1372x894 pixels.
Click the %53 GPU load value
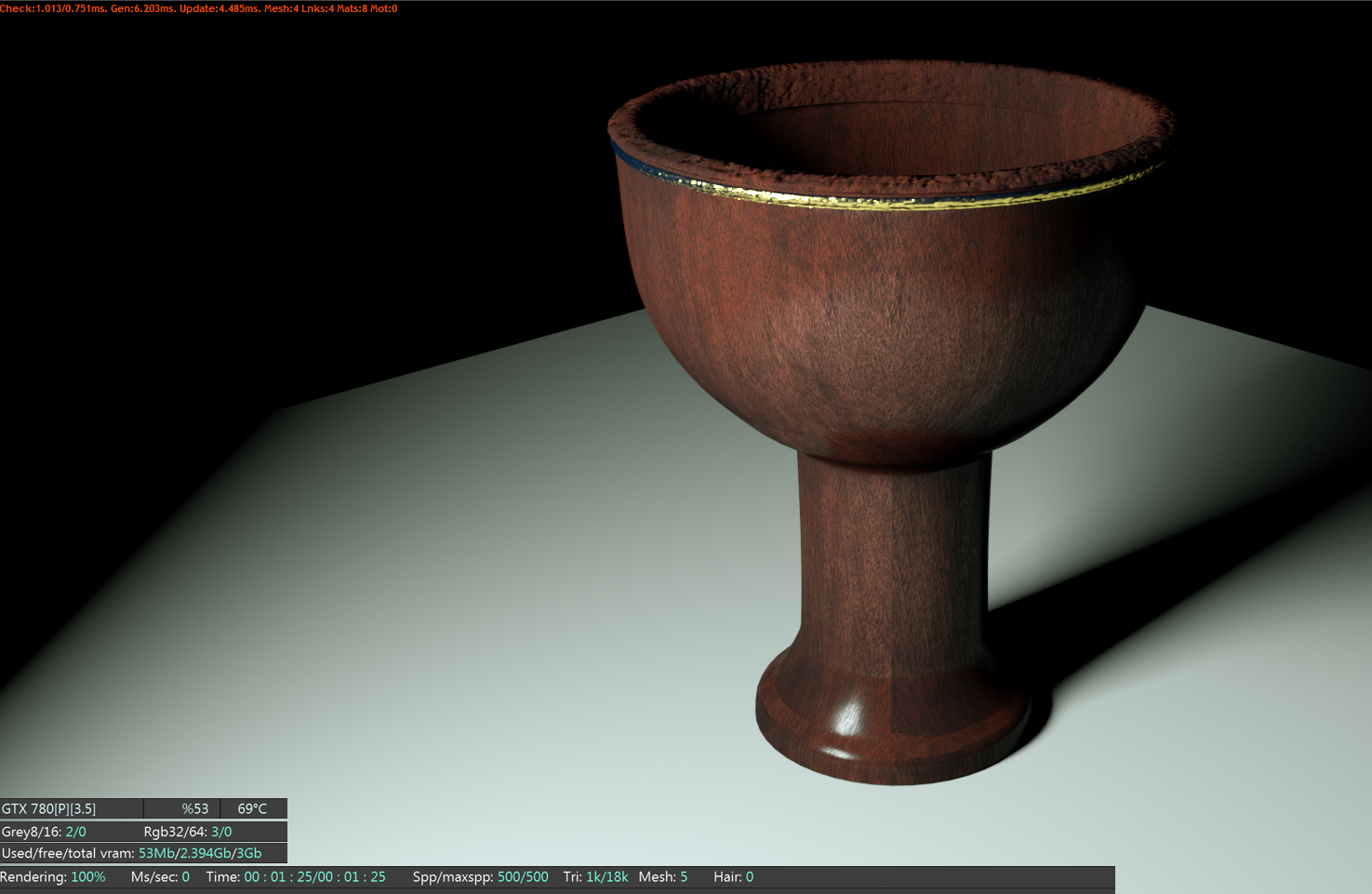pos(195,808)
